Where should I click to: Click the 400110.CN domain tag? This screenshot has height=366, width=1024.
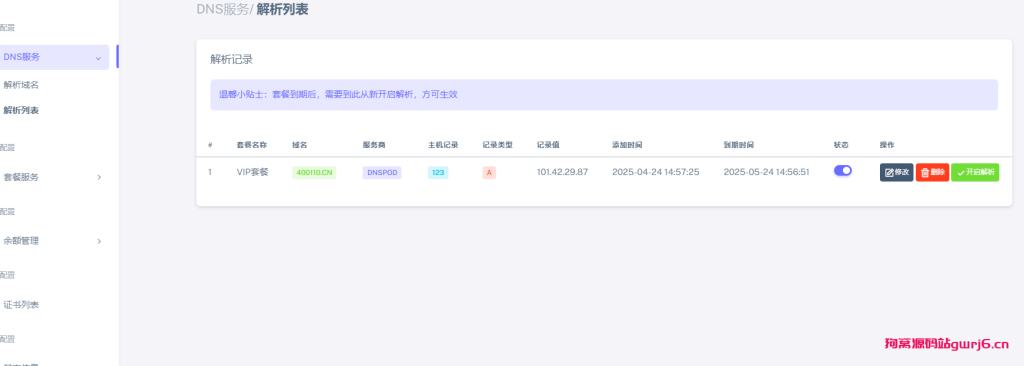pos(314,173)
